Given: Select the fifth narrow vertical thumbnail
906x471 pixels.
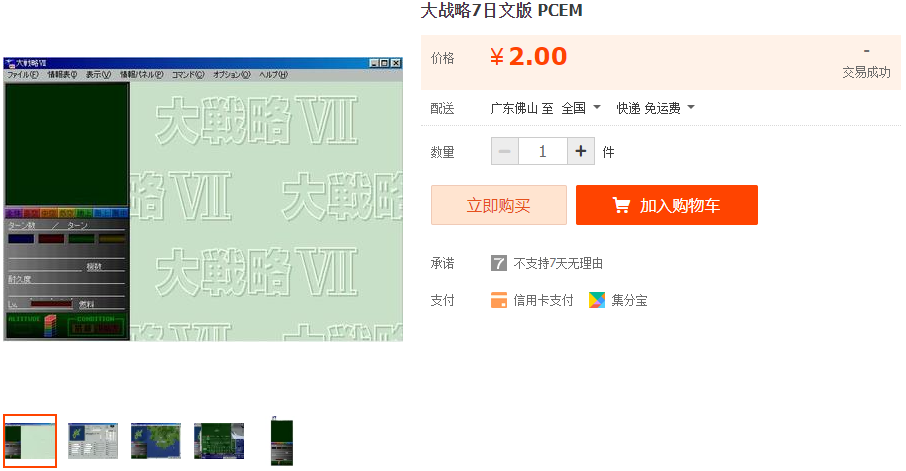Looking at the screenshot, I should click(283, 441).
